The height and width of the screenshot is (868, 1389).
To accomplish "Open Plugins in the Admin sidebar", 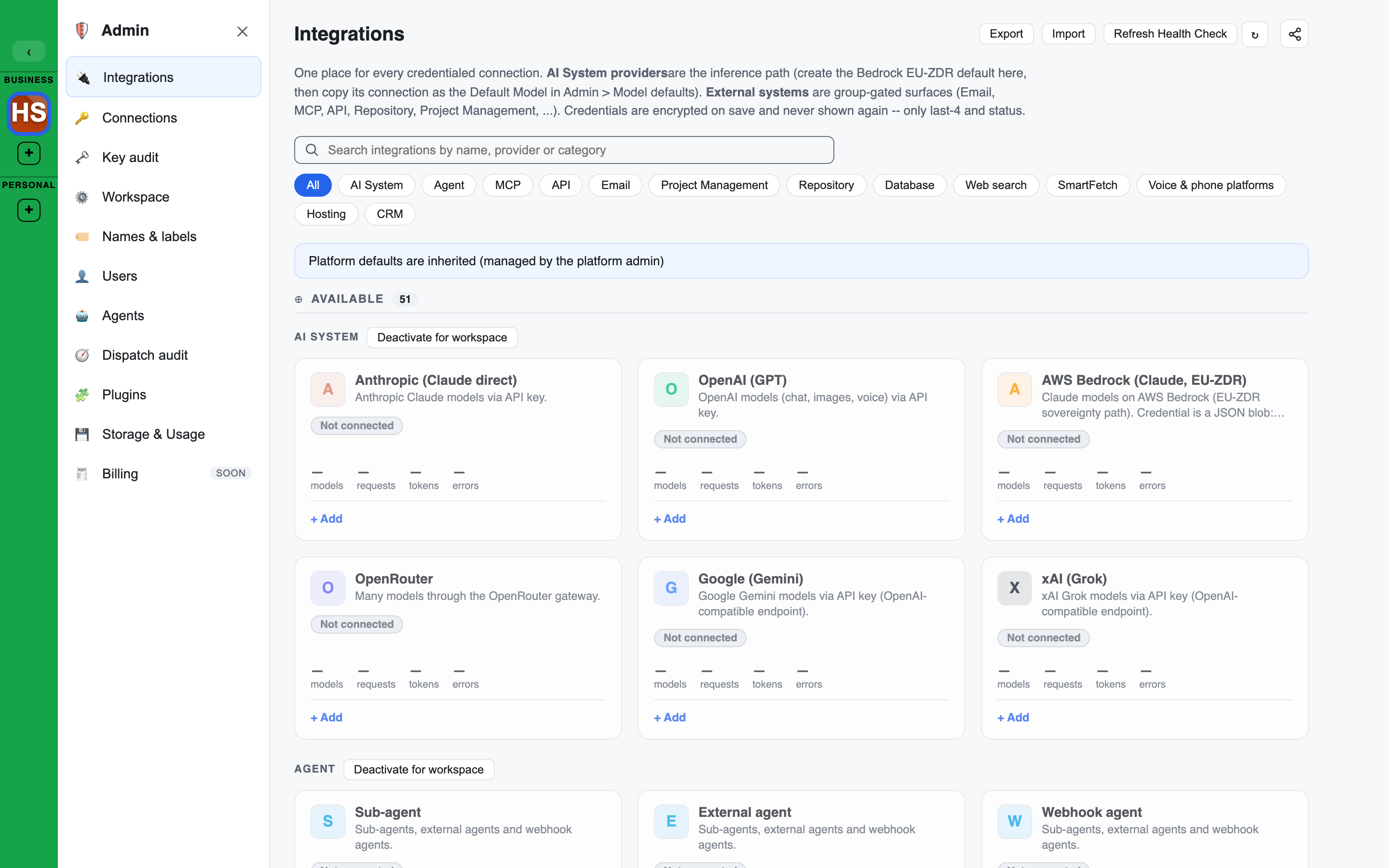I will 163,395.
